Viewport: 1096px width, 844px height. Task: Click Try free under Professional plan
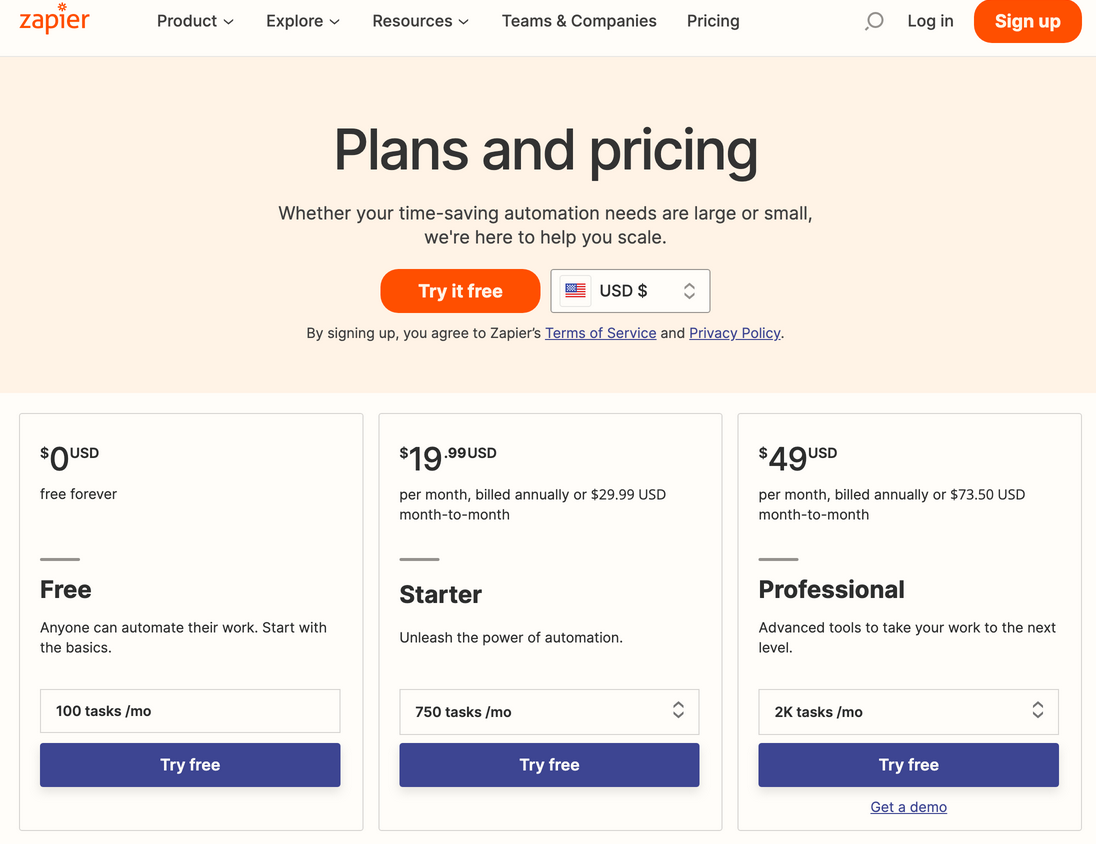coord(908,764)
